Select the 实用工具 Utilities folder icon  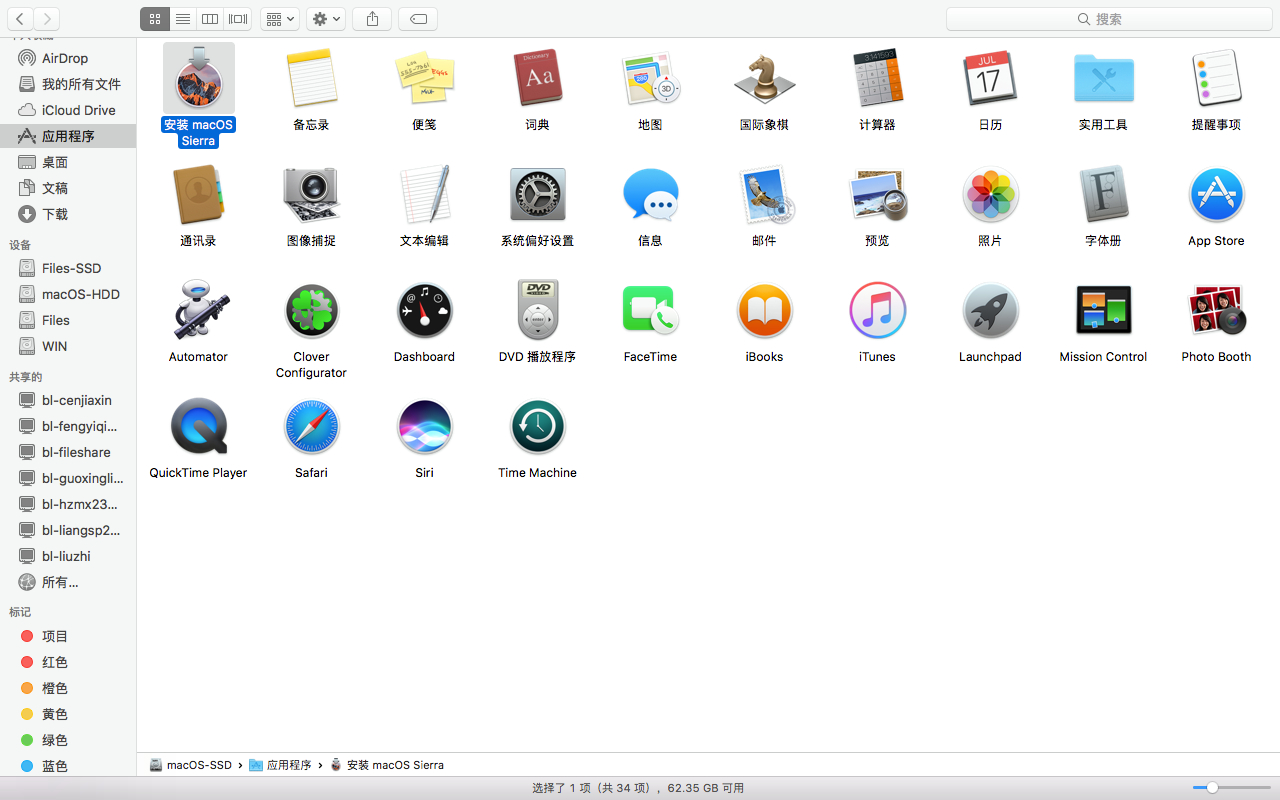click(1103, 79)
